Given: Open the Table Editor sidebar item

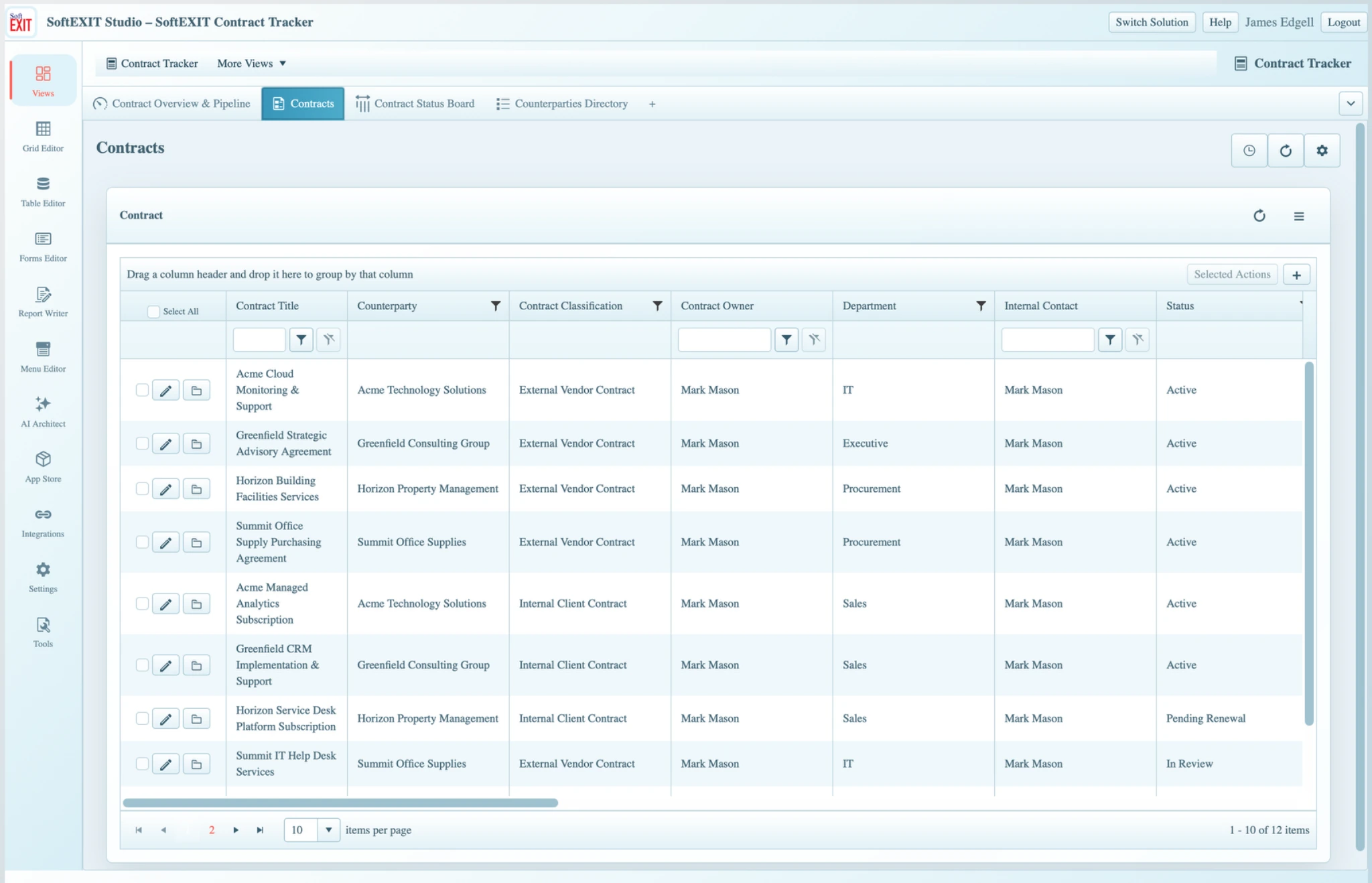Looking at the screenshot, I should pos(43,192).
